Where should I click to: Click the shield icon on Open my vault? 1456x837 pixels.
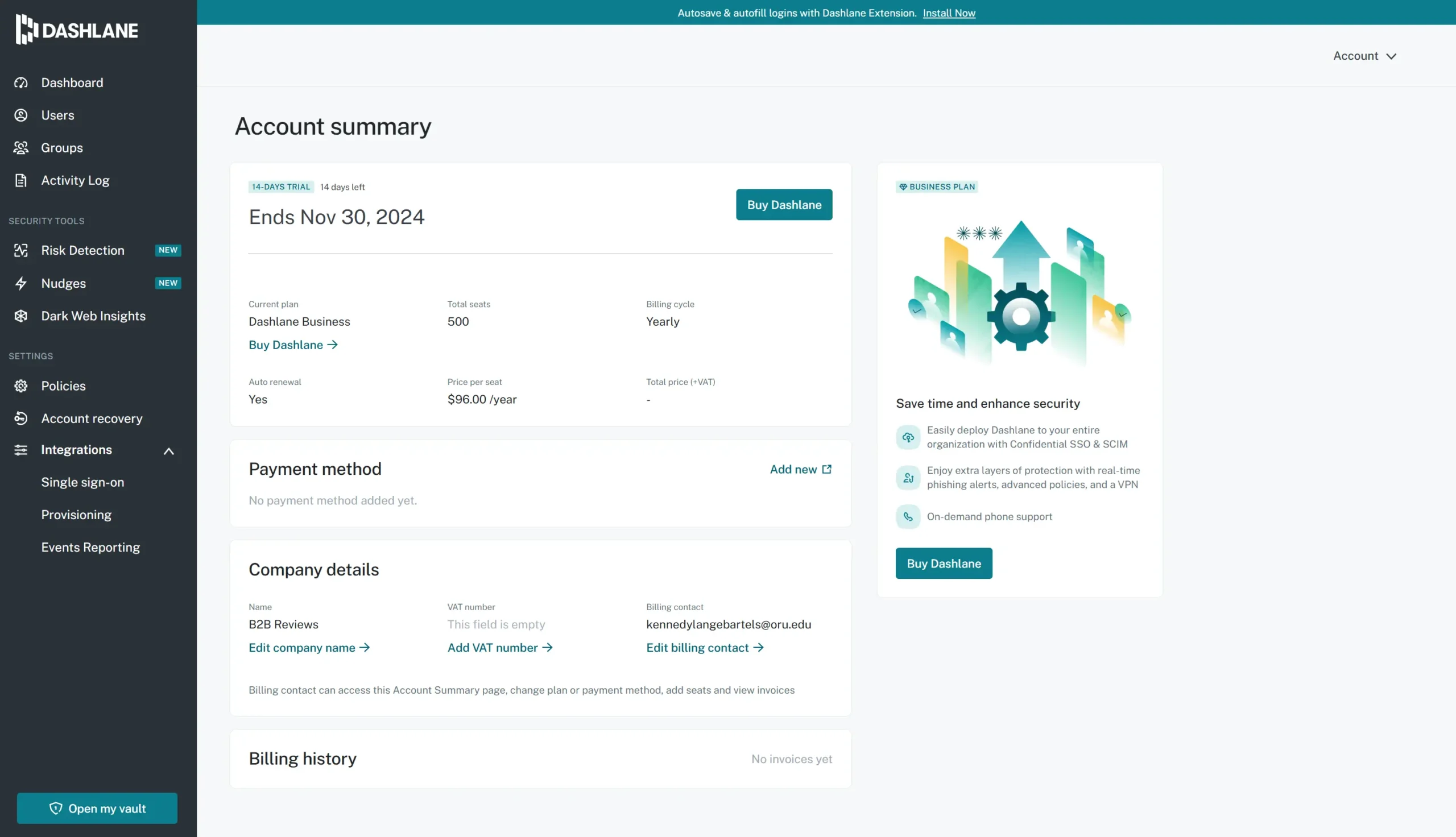[x=56, y=808]
